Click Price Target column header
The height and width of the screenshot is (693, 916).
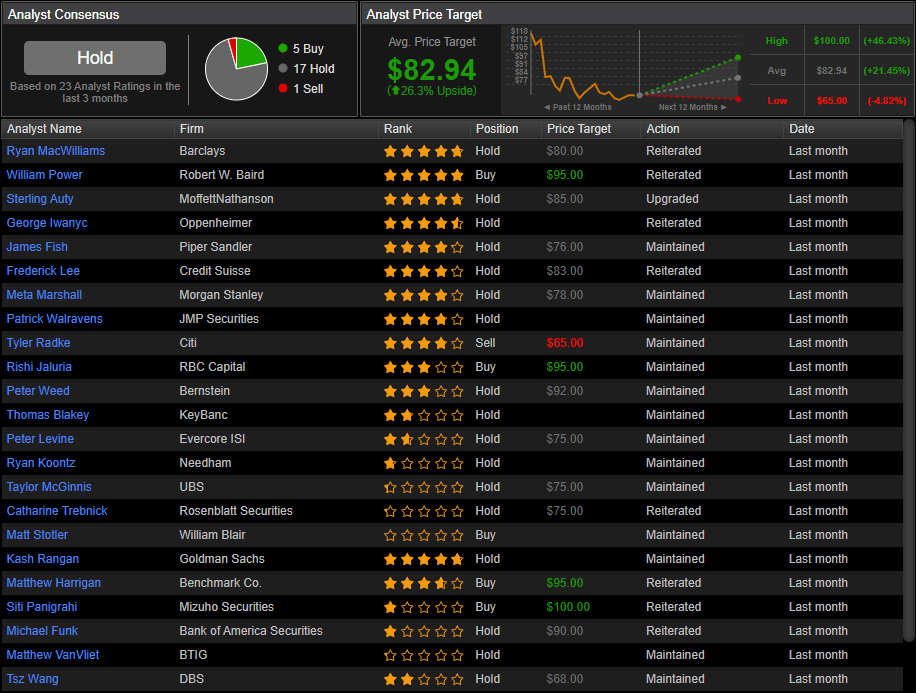click(578, 129)
